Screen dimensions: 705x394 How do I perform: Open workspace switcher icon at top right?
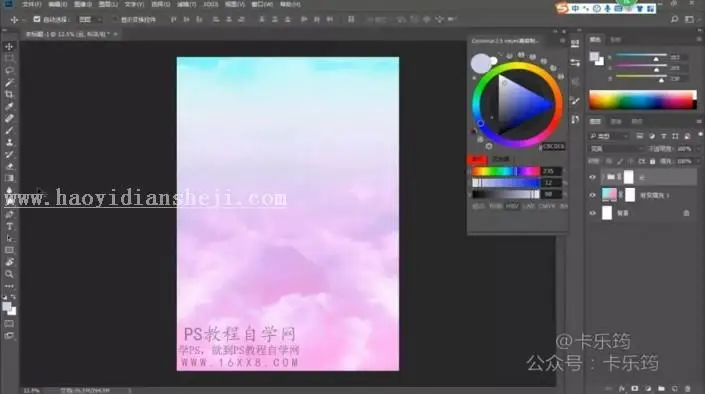[x=689, y=19]
